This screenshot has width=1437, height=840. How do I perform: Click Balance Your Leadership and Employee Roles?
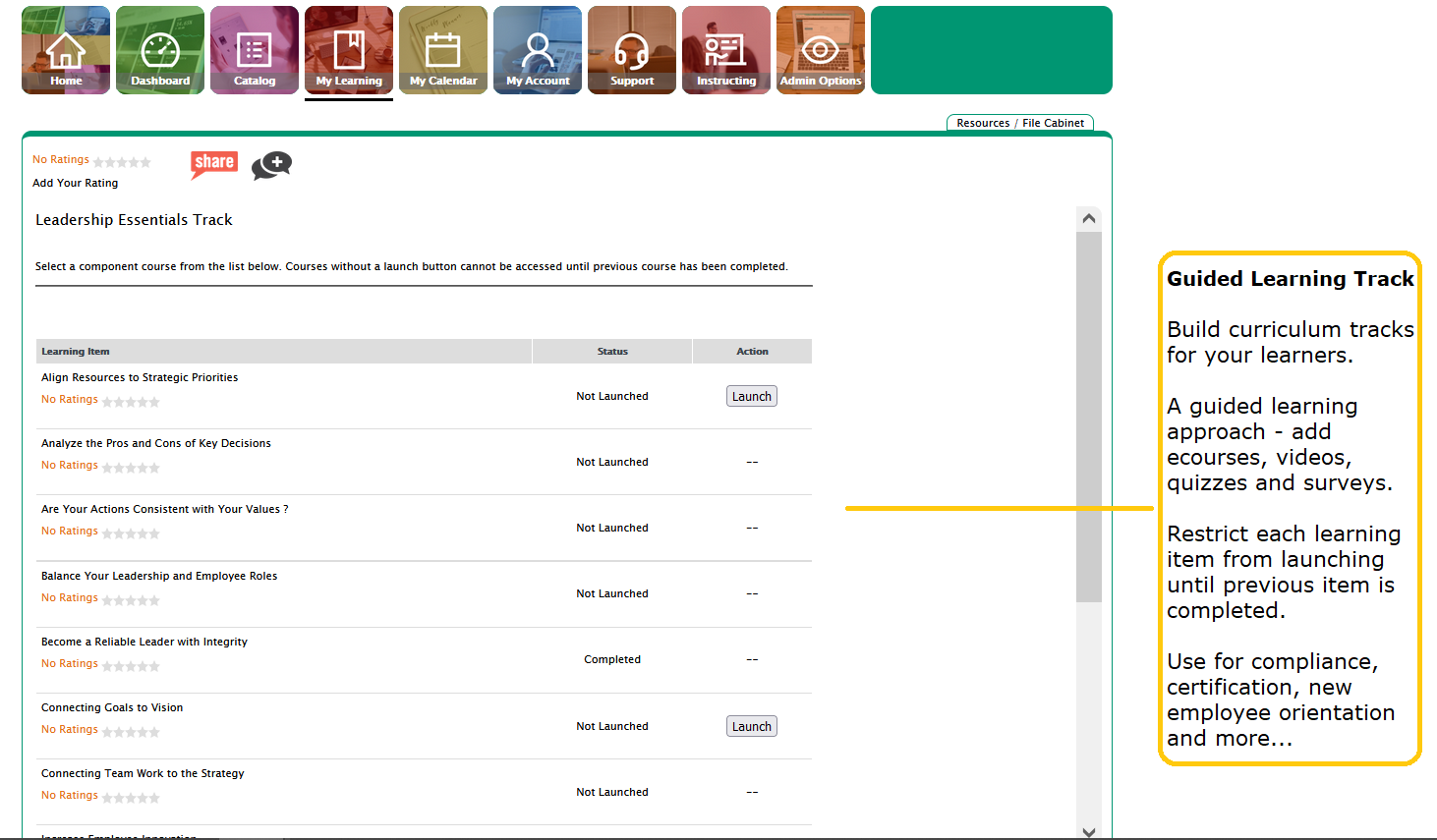159,576
